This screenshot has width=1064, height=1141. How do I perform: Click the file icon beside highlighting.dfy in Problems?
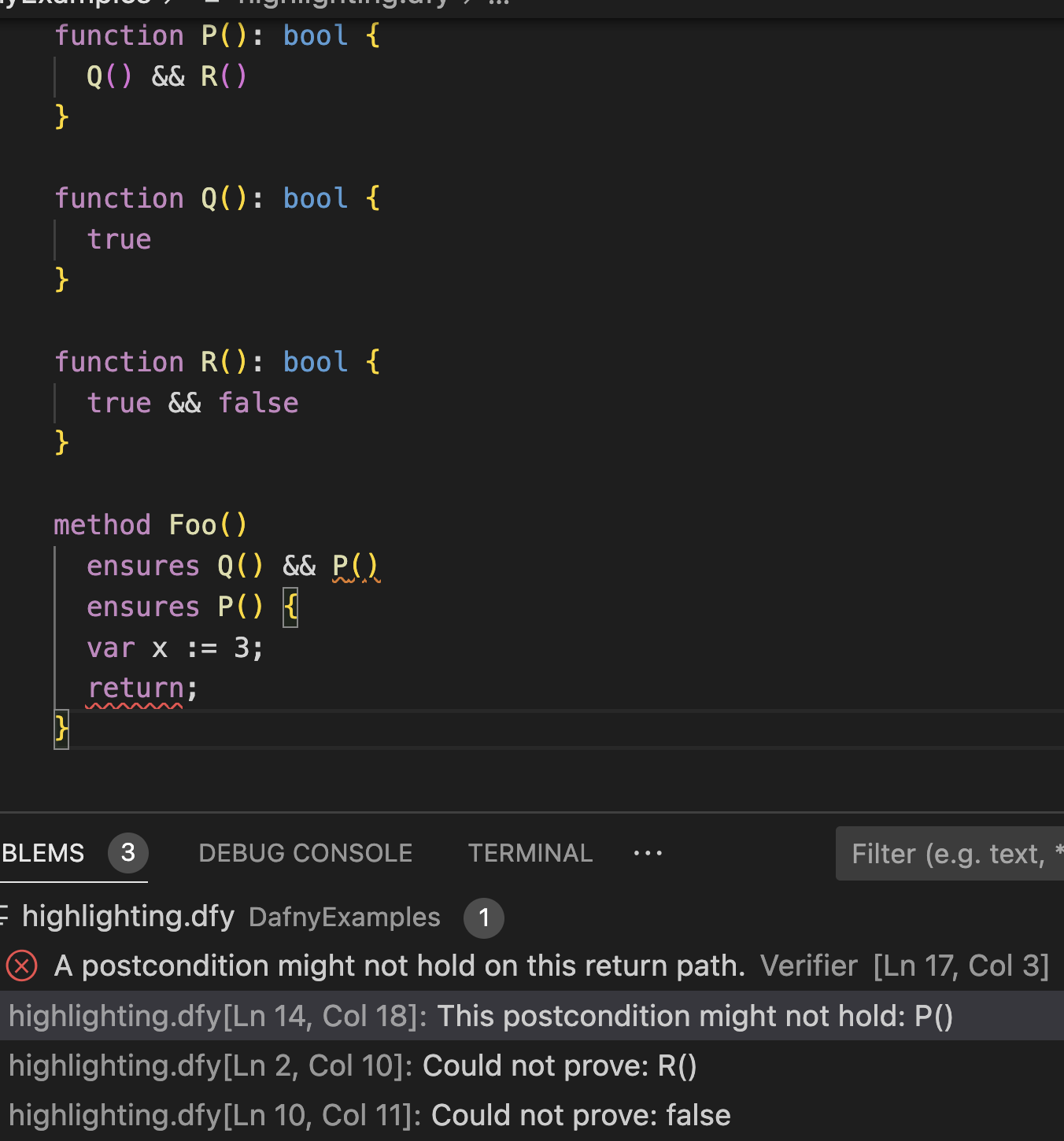coord(6,918)
